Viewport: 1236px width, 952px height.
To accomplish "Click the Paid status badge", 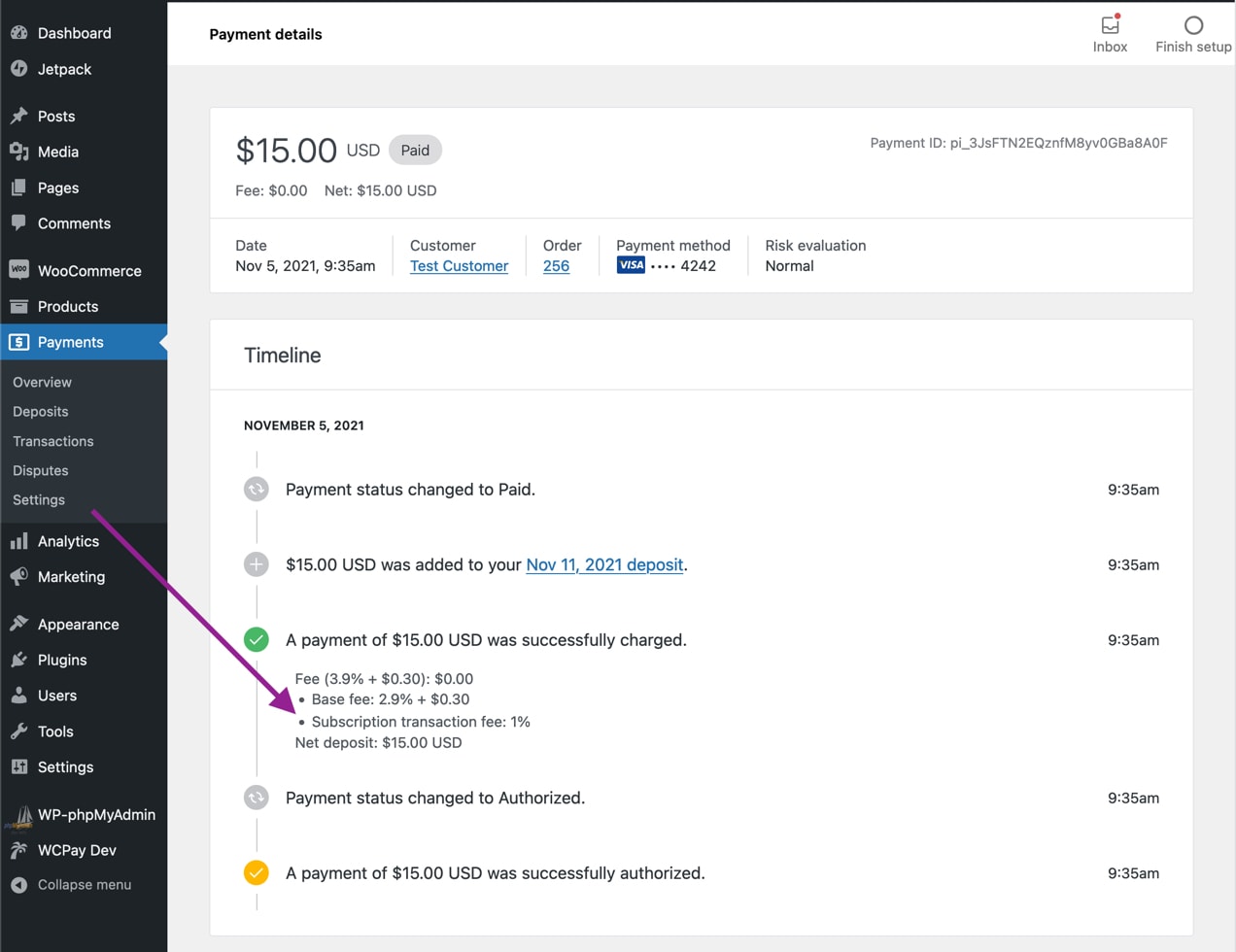I will click(415, 150).
